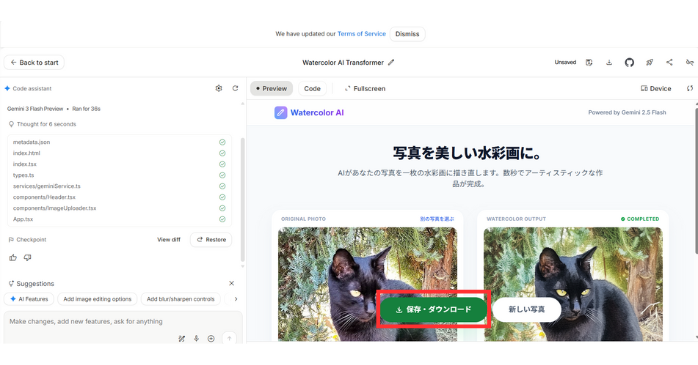This screenshot has width=698, height=365.
Task: Click the 別の写真を選ぶ link
Action: point(437,219)
